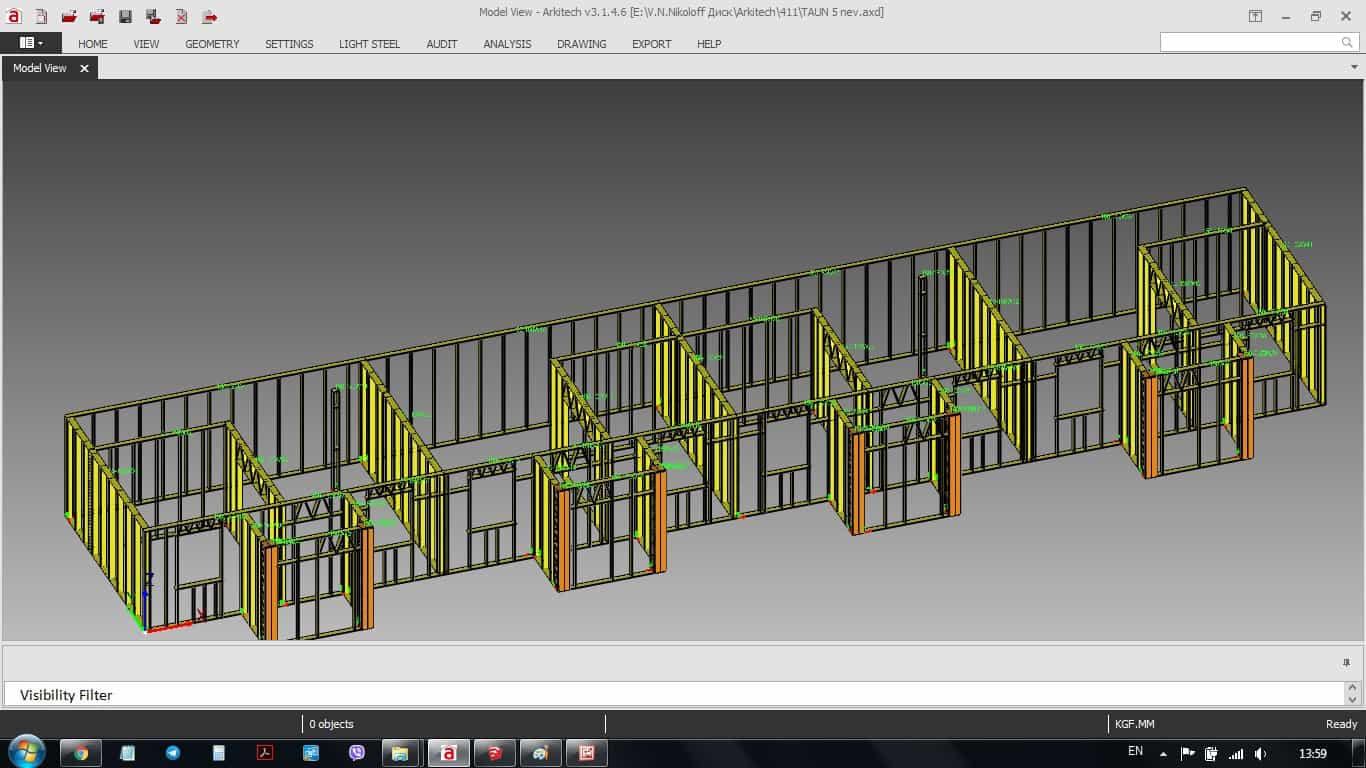The width and height of the screenshot is (1366, 768).
Task: Open the LIGHT STEEL ribbon tab
Action: [369, 44]
